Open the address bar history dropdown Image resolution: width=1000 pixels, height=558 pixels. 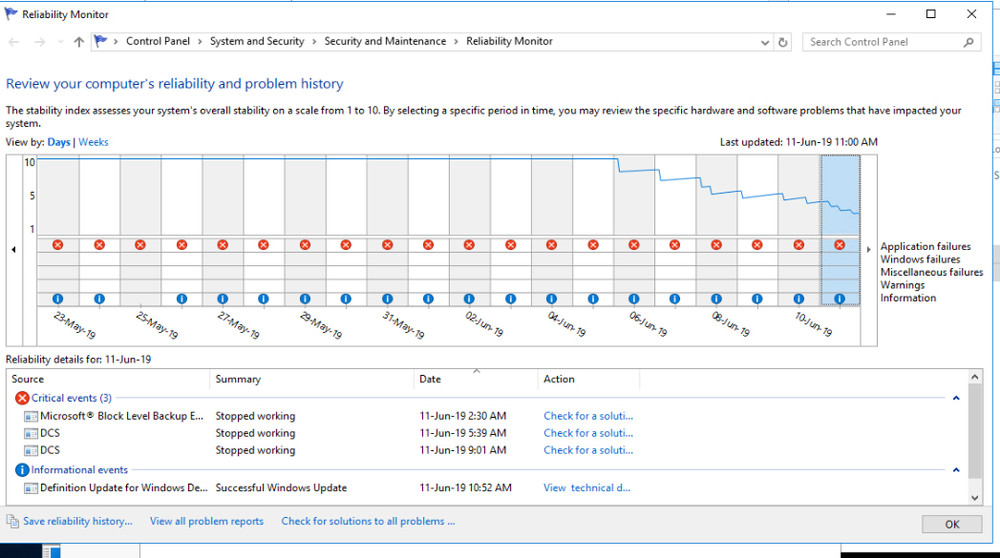coord(765,42)
